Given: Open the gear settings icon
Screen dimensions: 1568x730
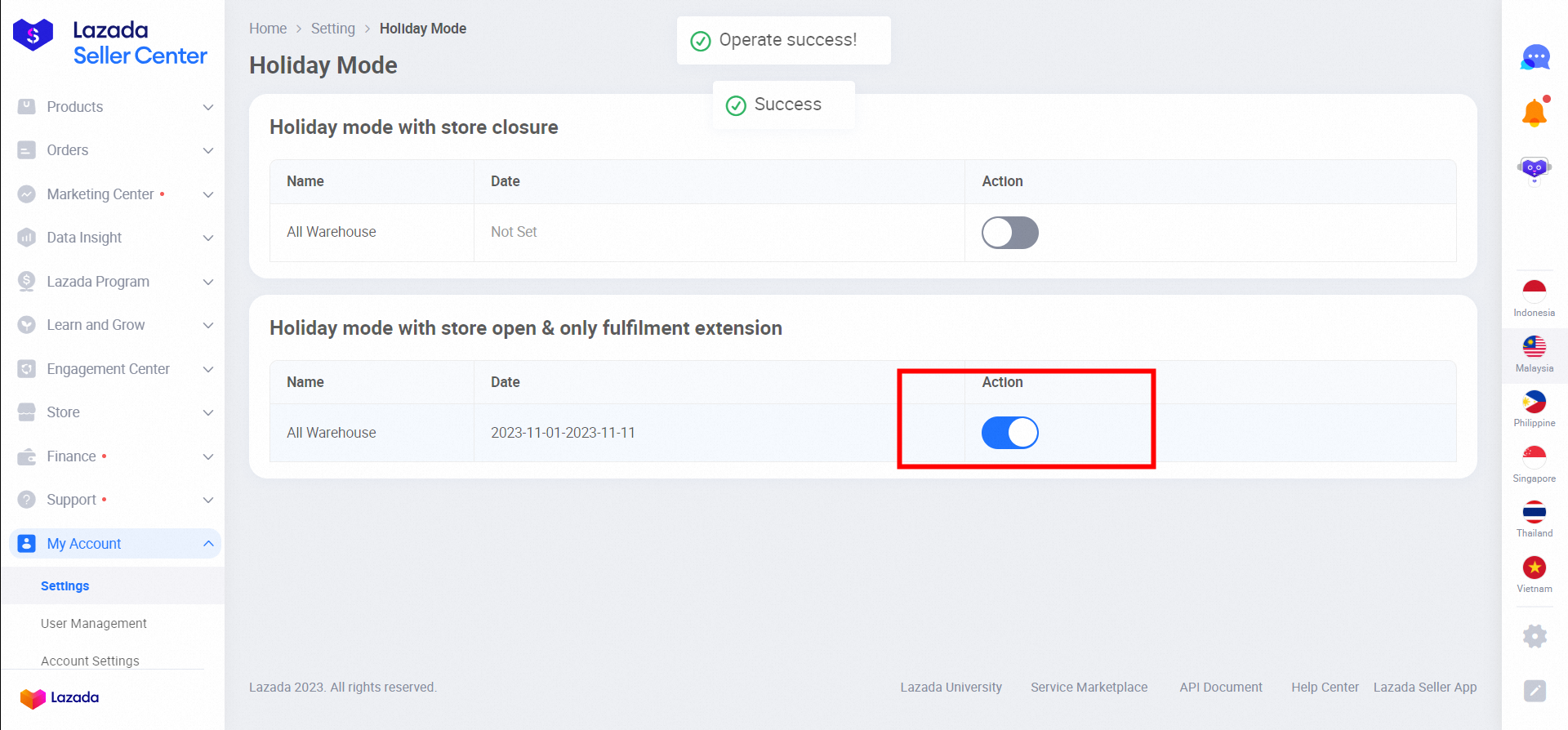Looking at the screenshot, I should click(x=1535, y=636).
